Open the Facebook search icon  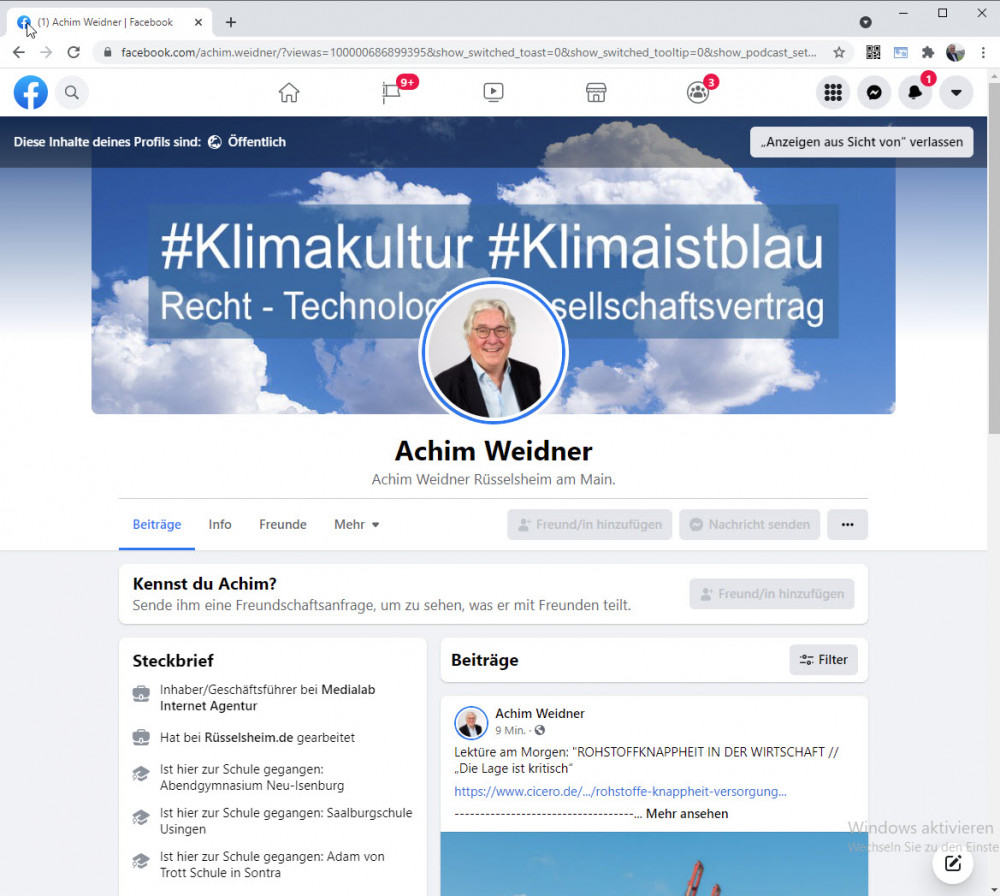(x=72, y=93)
